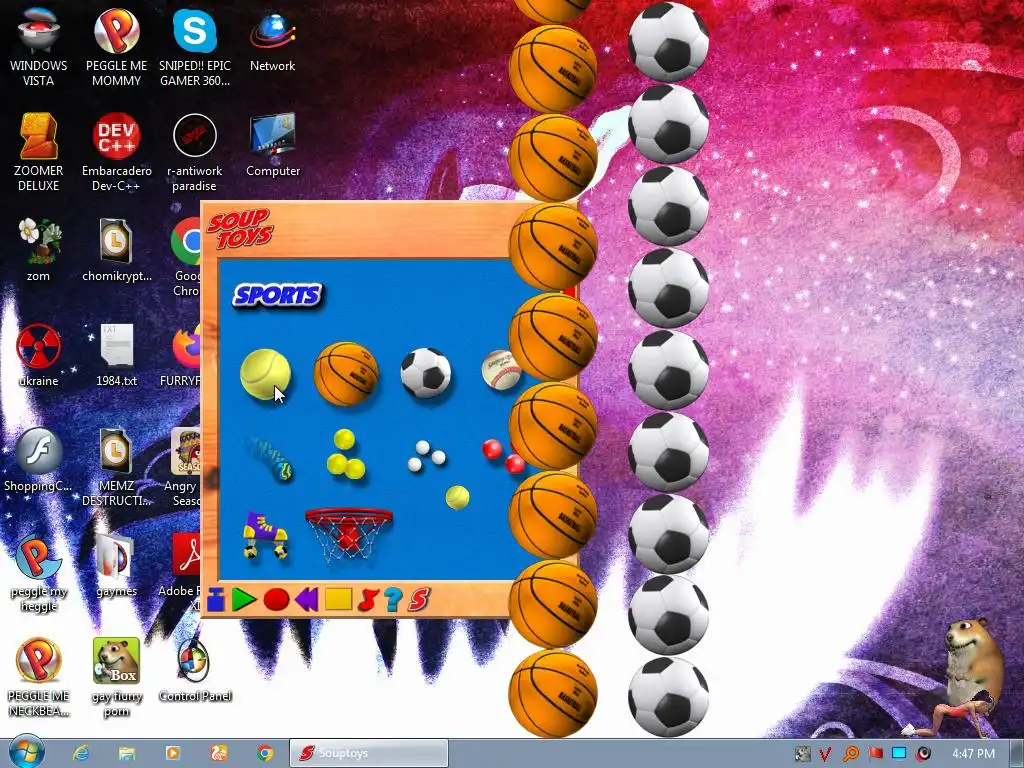Select the r-antiwork paradise desktop icon
1024x768 pixels.
tap(195, 153)
